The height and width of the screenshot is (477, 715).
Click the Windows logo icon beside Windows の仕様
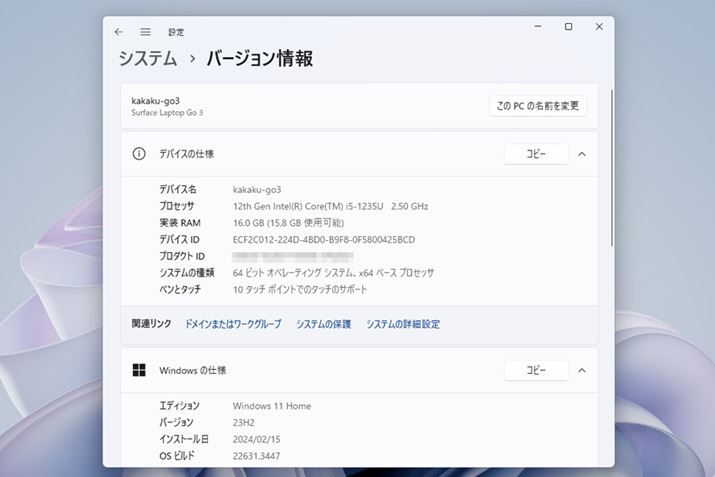pos(139,370)
